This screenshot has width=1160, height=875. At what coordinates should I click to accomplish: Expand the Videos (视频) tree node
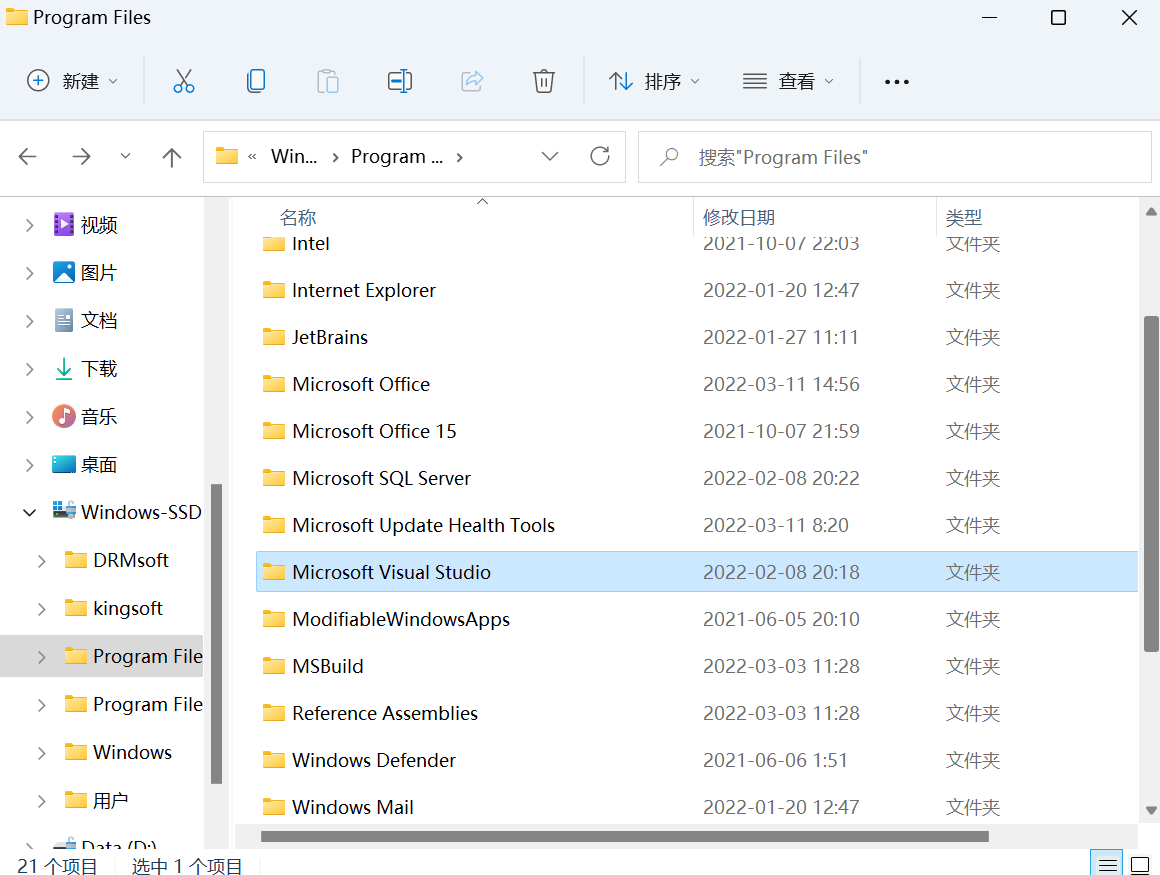pyautogui.click(x=30, y=226)
